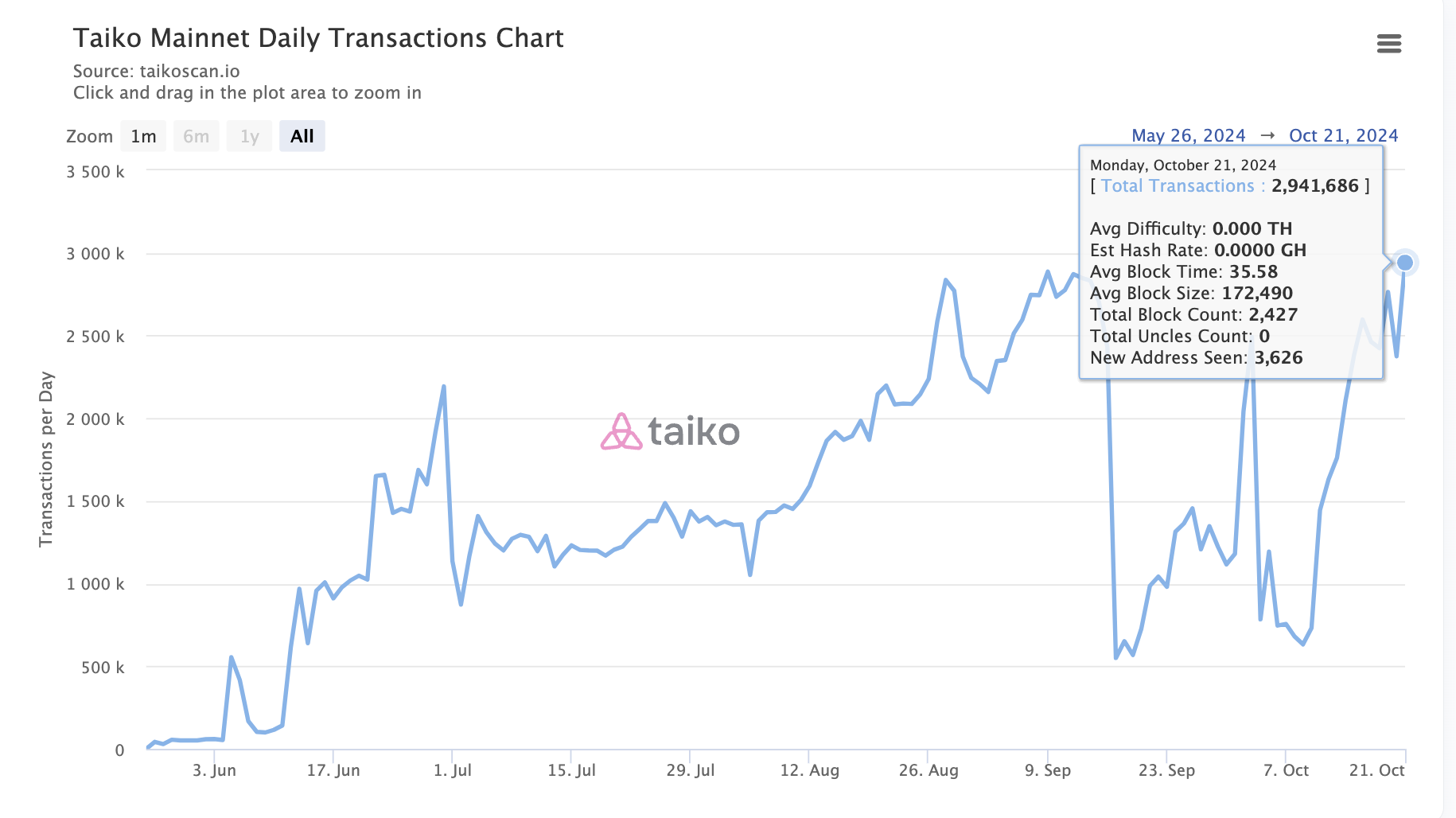
Task: Open the May 26, 2024 start date
Action: [x=1188, y=135]
